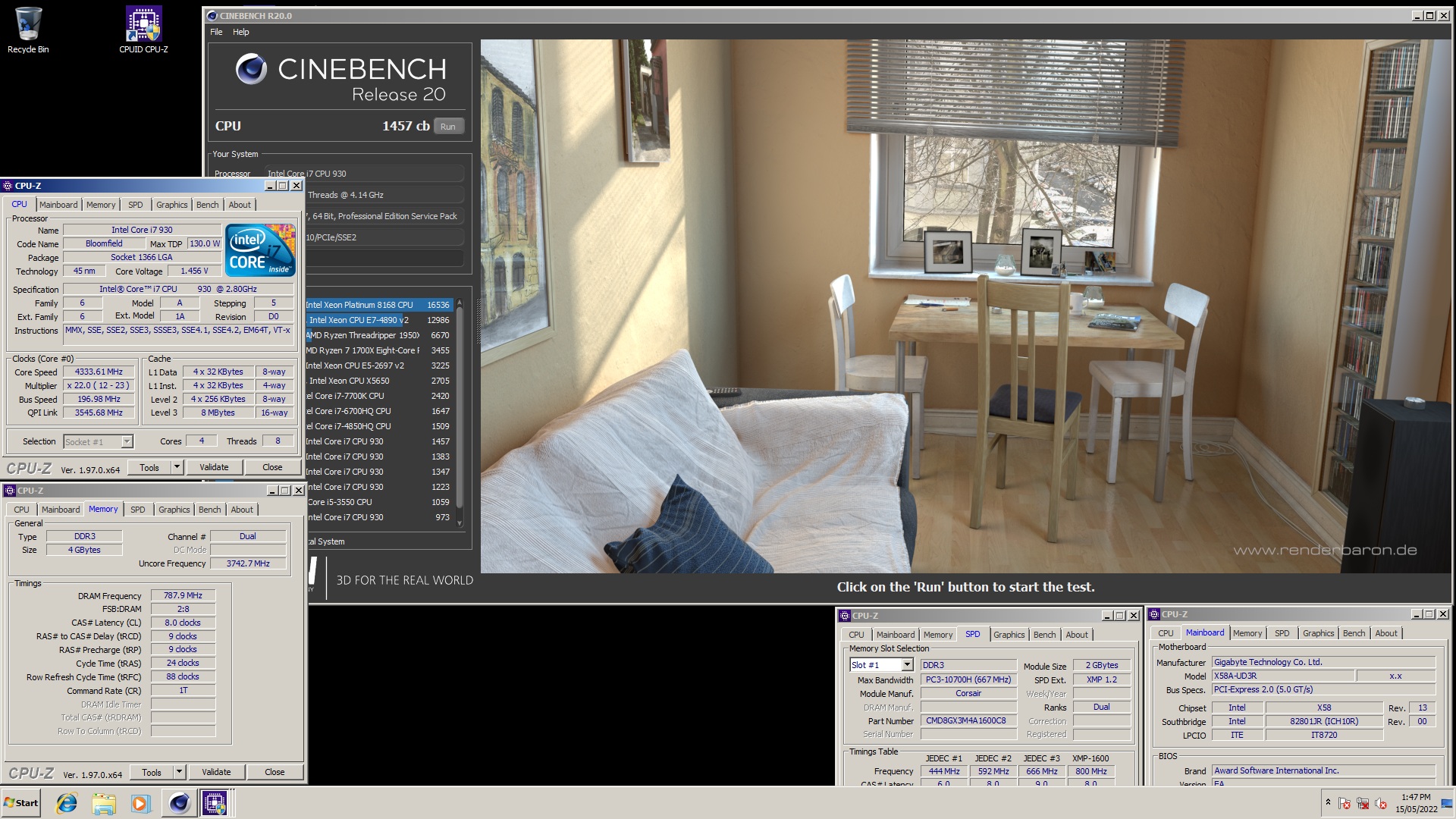Open Memory tab in CPU-Z SPD window
Screen dimensions: 1456x819
coord(937,635)
